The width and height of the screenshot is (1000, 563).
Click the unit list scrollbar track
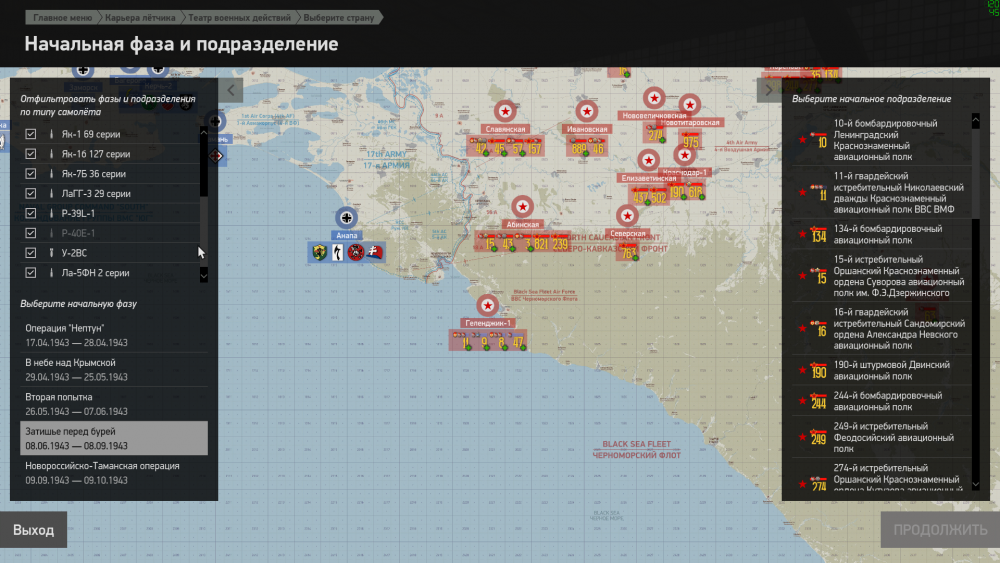(x=976, y=347)
